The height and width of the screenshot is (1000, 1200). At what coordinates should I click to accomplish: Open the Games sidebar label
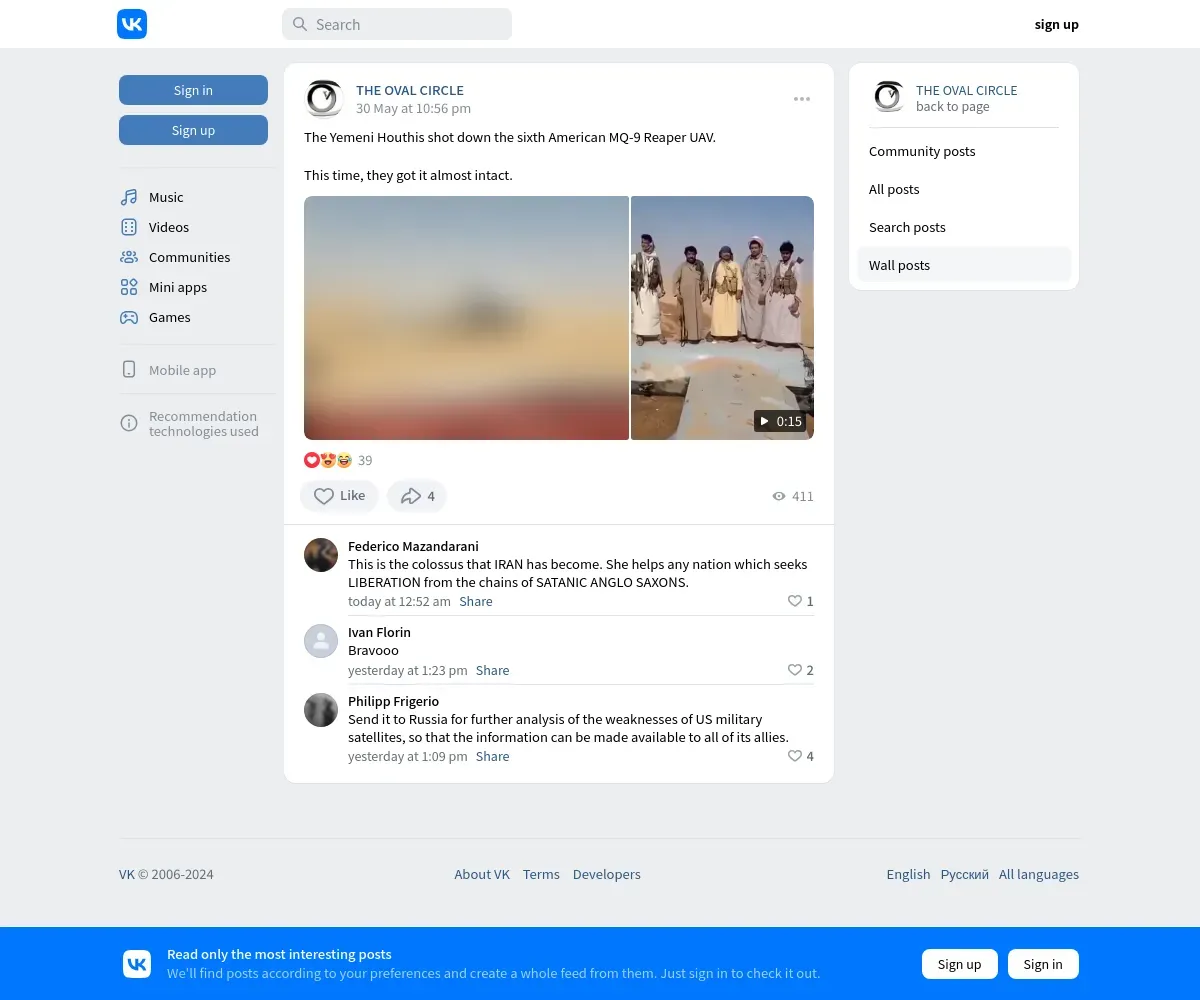pos(170,317)
